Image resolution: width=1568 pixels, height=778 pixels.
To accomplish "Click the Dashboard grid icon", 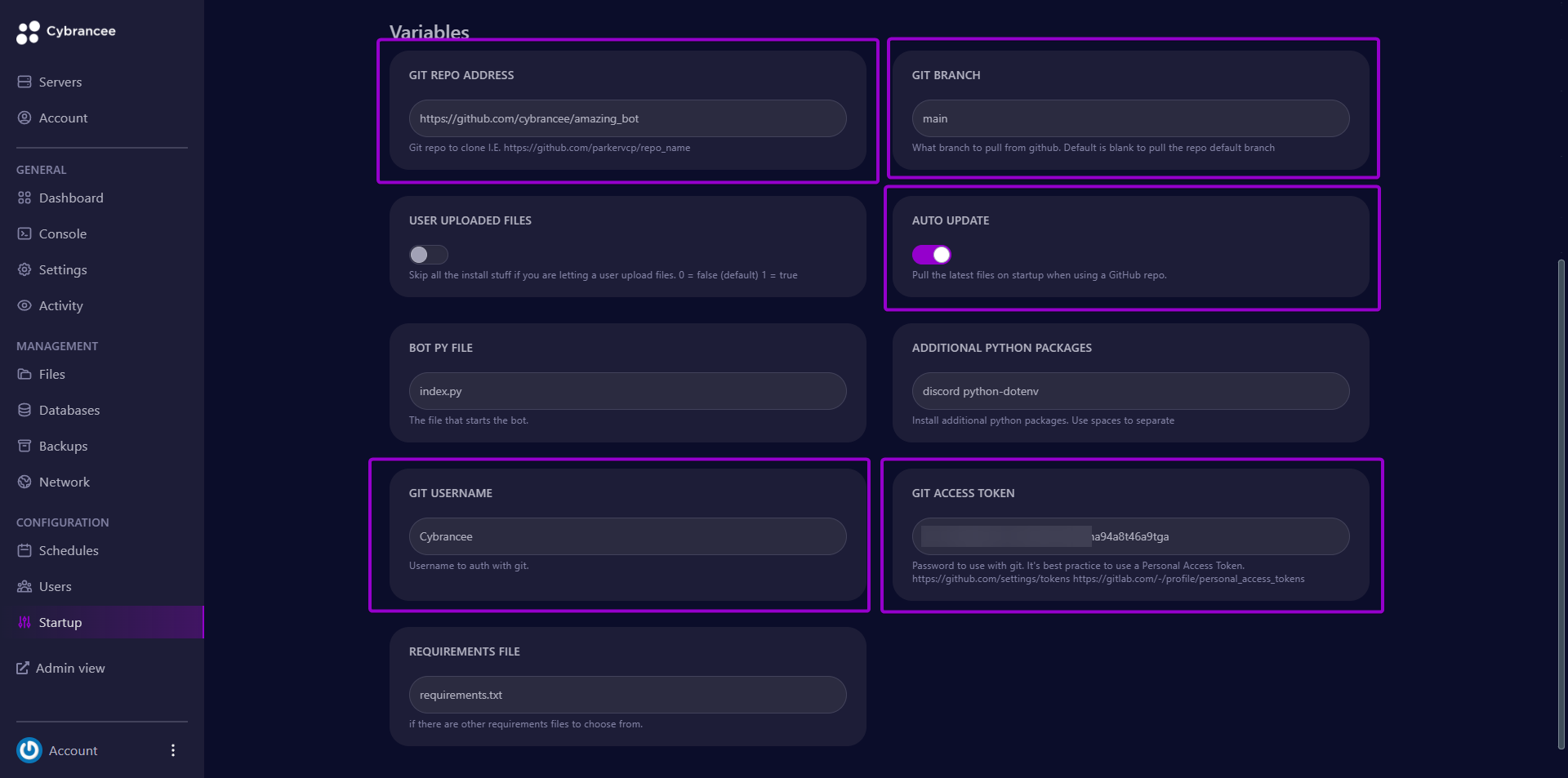I will pyautogui.click(x=24, y=198).
